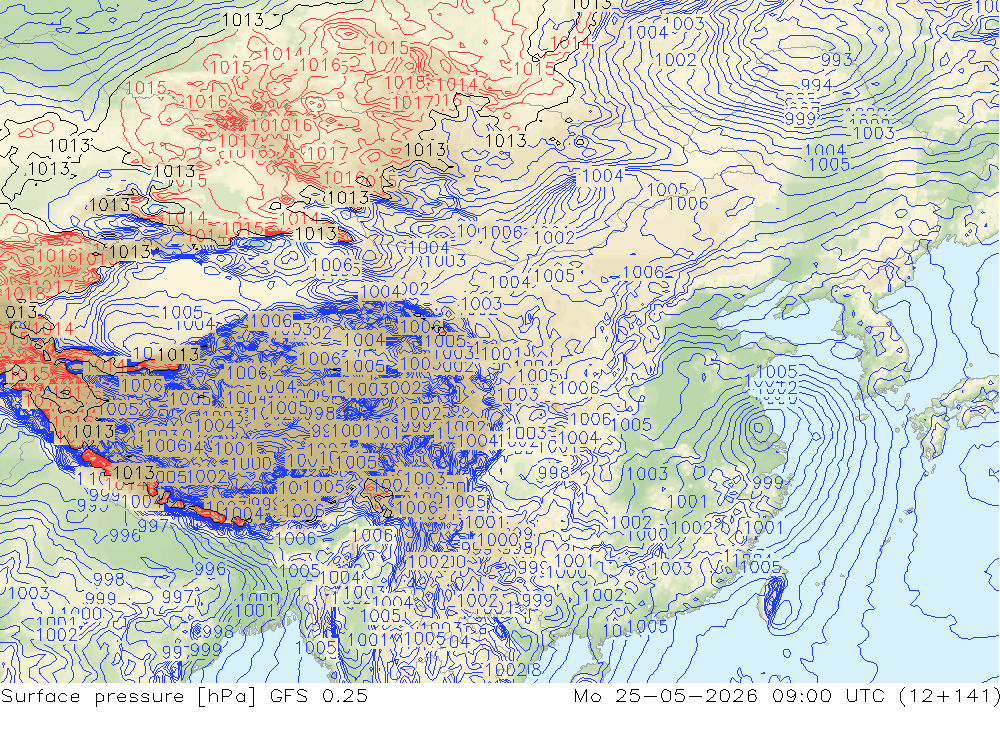Select the "GFS 0.25" model label
This screenshot has height=733, width=1000.
click(x=318, y=696)
